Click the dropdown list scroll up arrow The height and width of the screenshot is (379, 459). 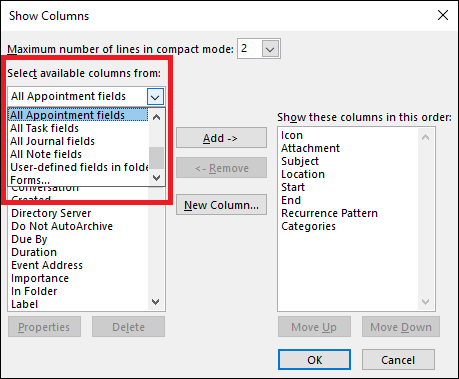(x=156, y=117)
